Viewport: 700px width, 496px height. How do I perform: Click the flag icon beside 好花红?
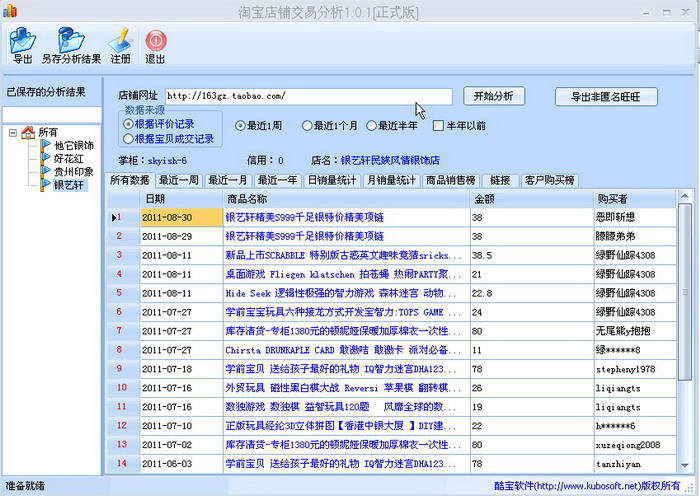click(x=45, y=158)
